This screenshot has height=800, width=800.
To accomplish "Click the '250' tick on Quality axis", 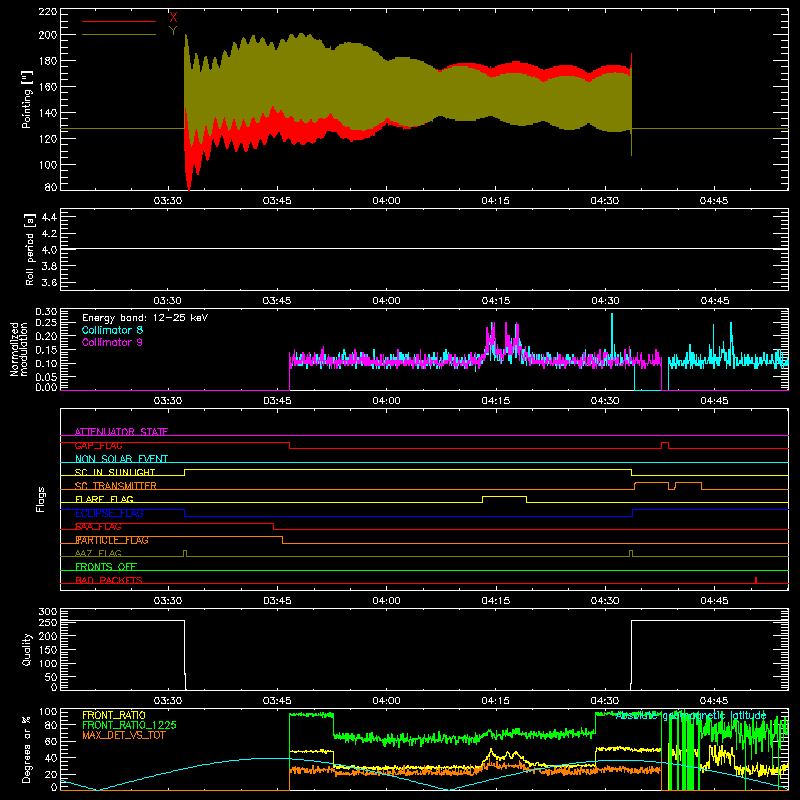I will click(48, 623).
